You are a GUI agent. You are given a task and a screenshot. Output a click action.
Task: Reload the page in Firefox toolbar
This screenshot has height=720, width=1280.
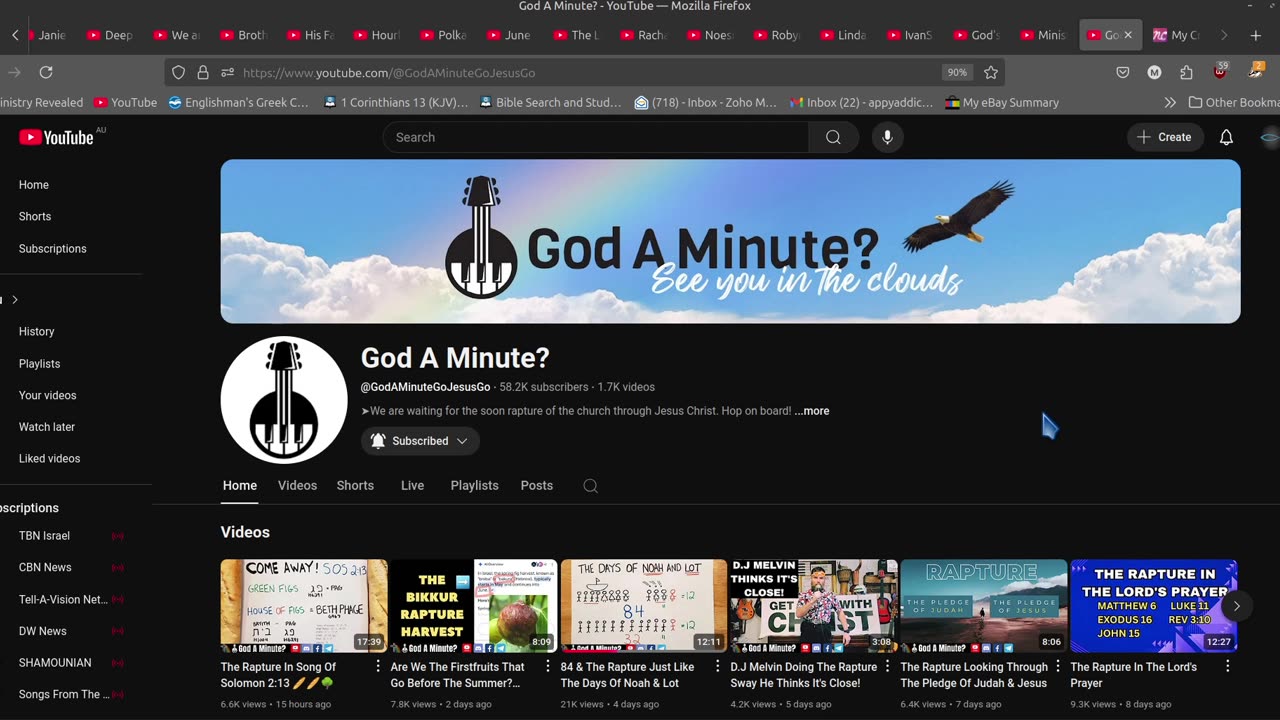tap(46, 72)
